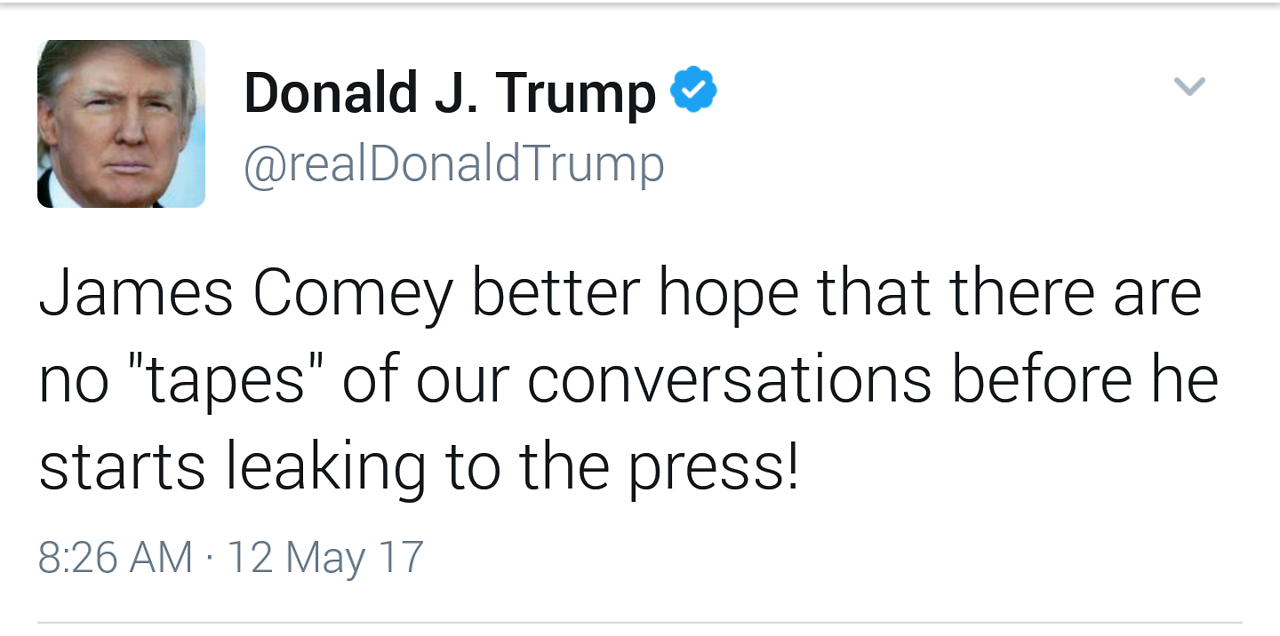Click the profile avatar photo
This screenshot has height=636, width=1280.
point(121,124)
